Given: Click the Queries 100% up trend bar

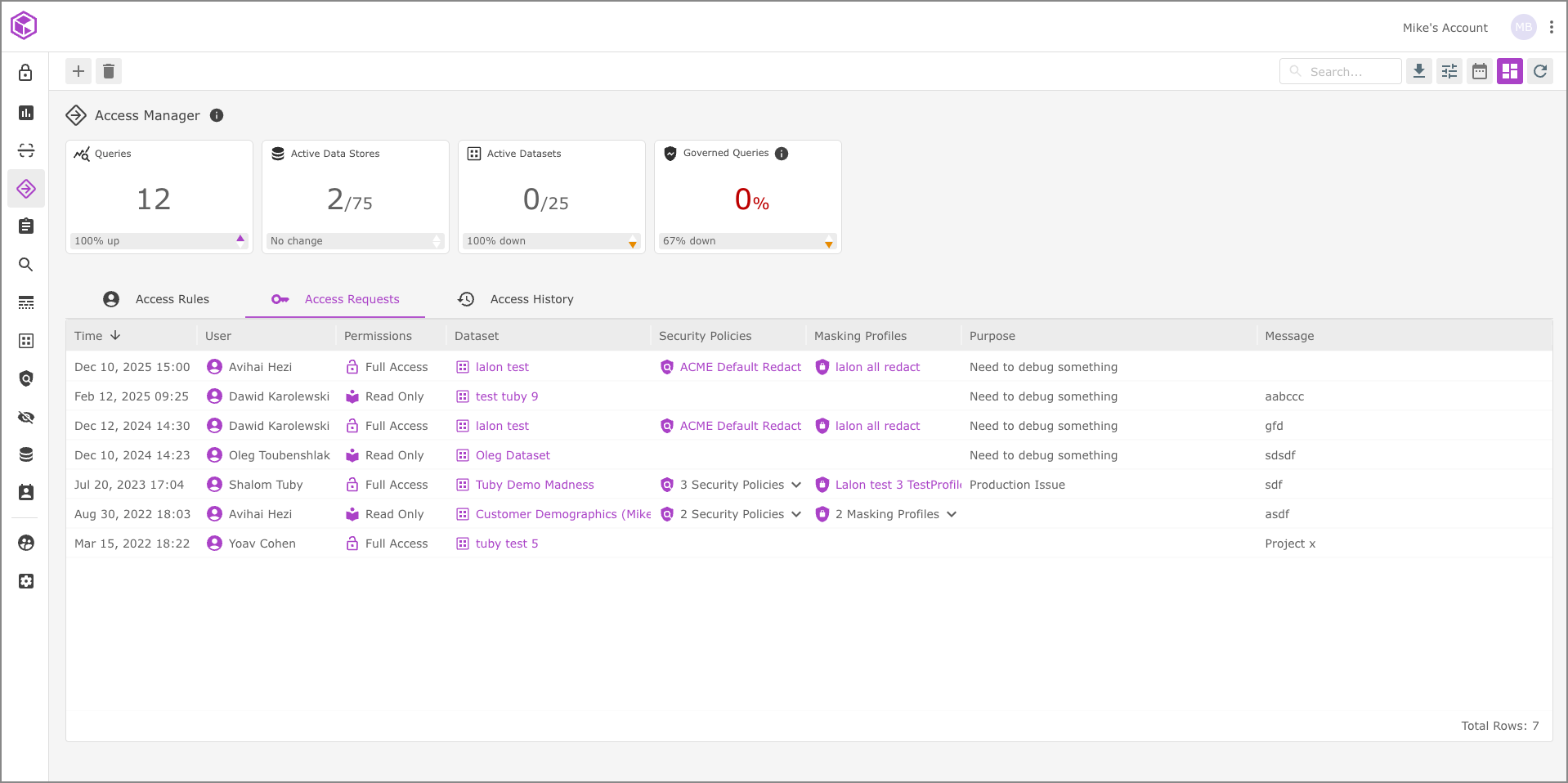Looking at the screenshot, I should pos(159,241).
